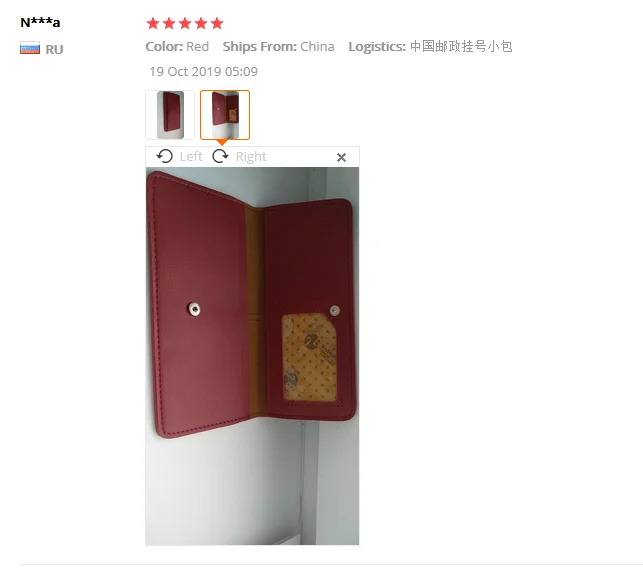The height and width of the screenshot is (576, 643).
Task: Click the Logistics shipping method text
Action: point(430,47)
